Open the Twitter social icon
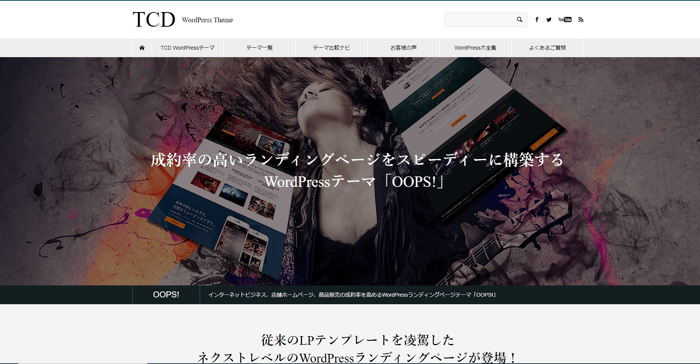Viewport: 700px width, 364px height. pyautogui.click(x=549, y=20)
